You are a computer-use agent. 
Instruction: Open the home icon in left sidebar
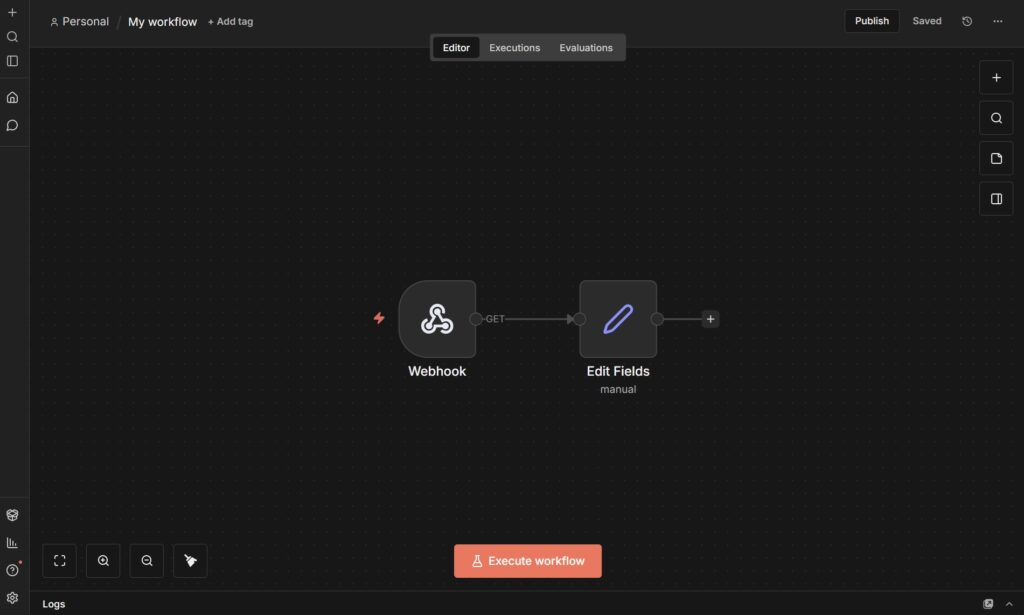[13, 97]
